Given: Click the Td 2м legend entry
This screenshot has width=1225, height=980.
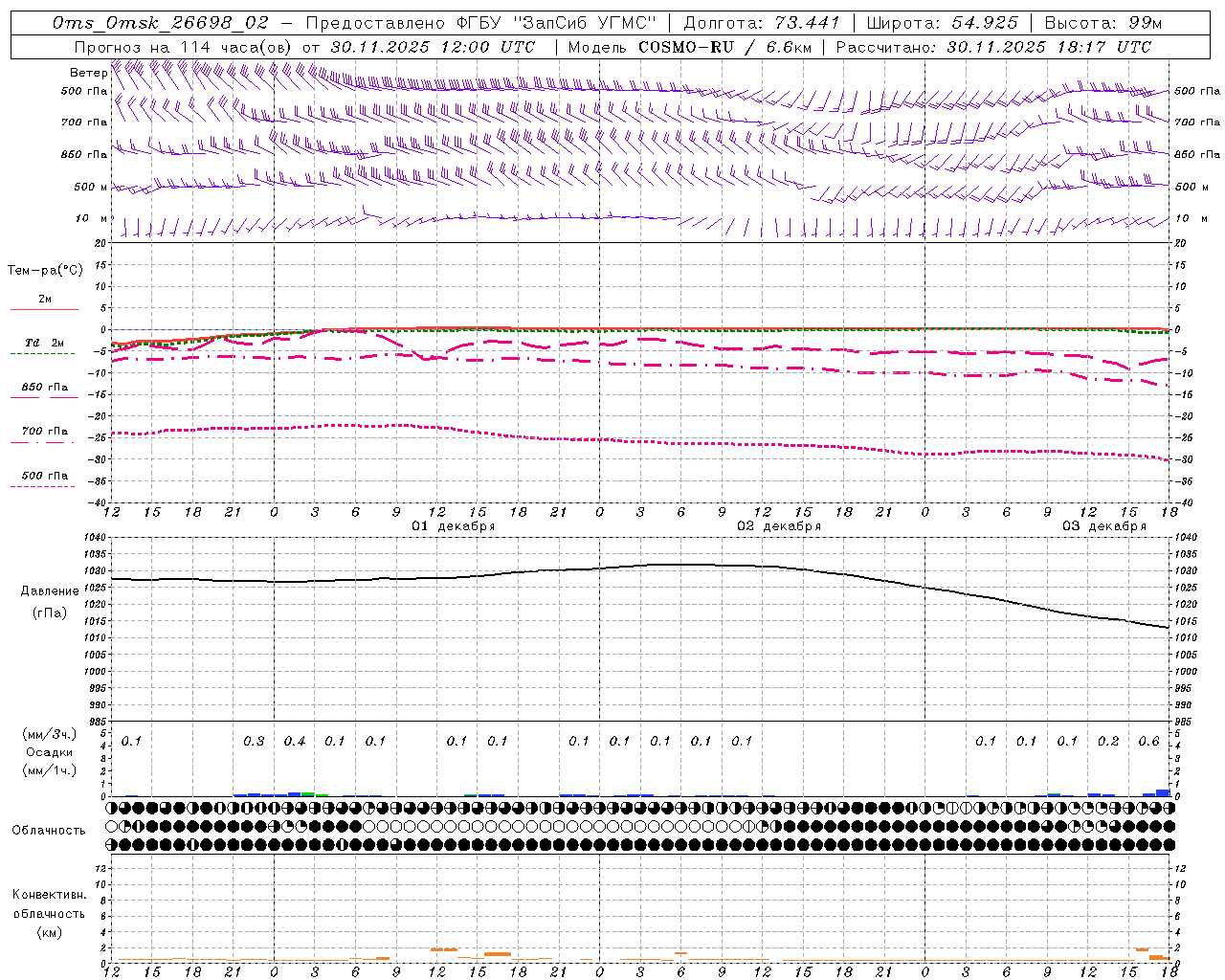Looking at the screenshot, I should click(44, 343).
